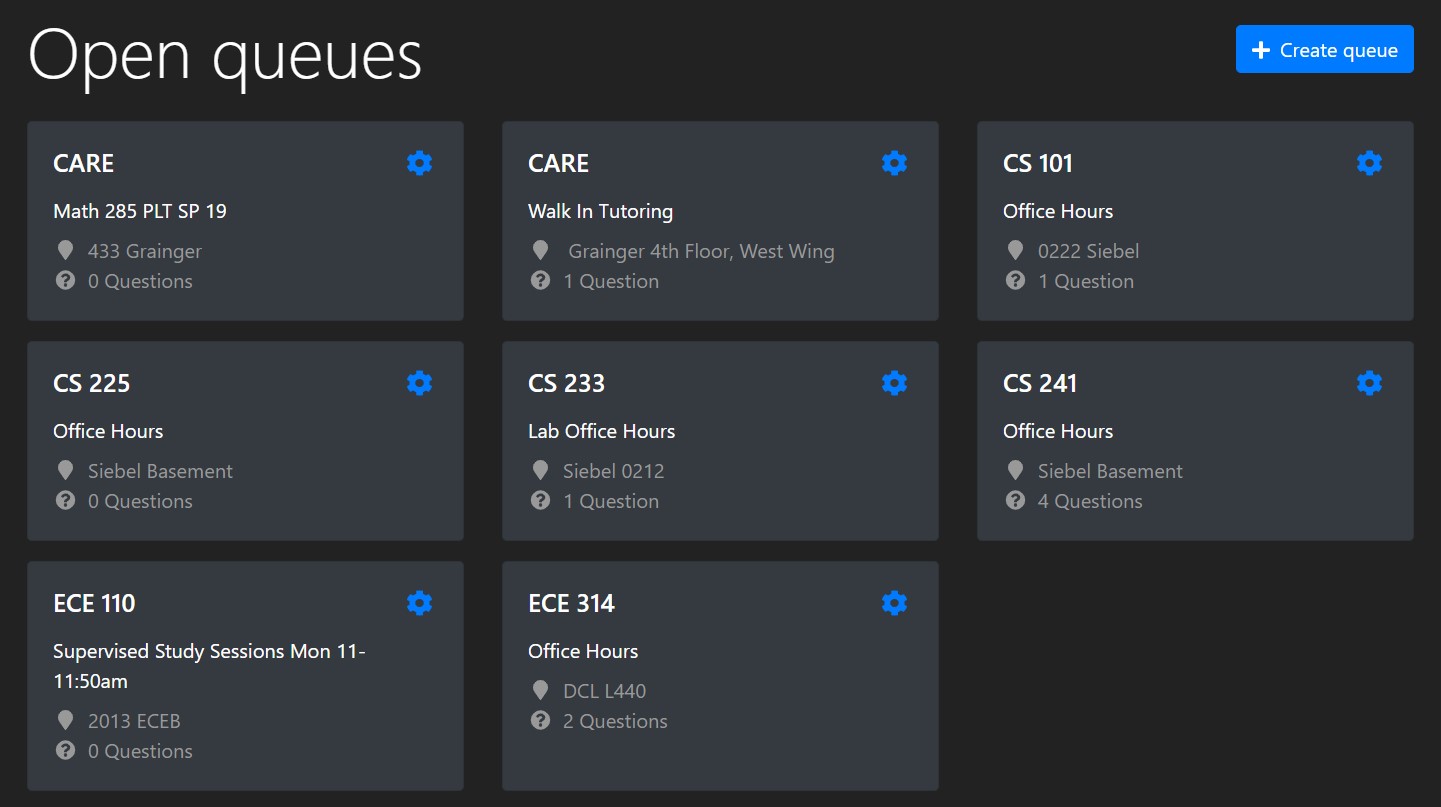This screenshot has width=1441, height=807.
Task: Open the CS 241 Office Hours queue
Action: click(x=1195, y=441)
